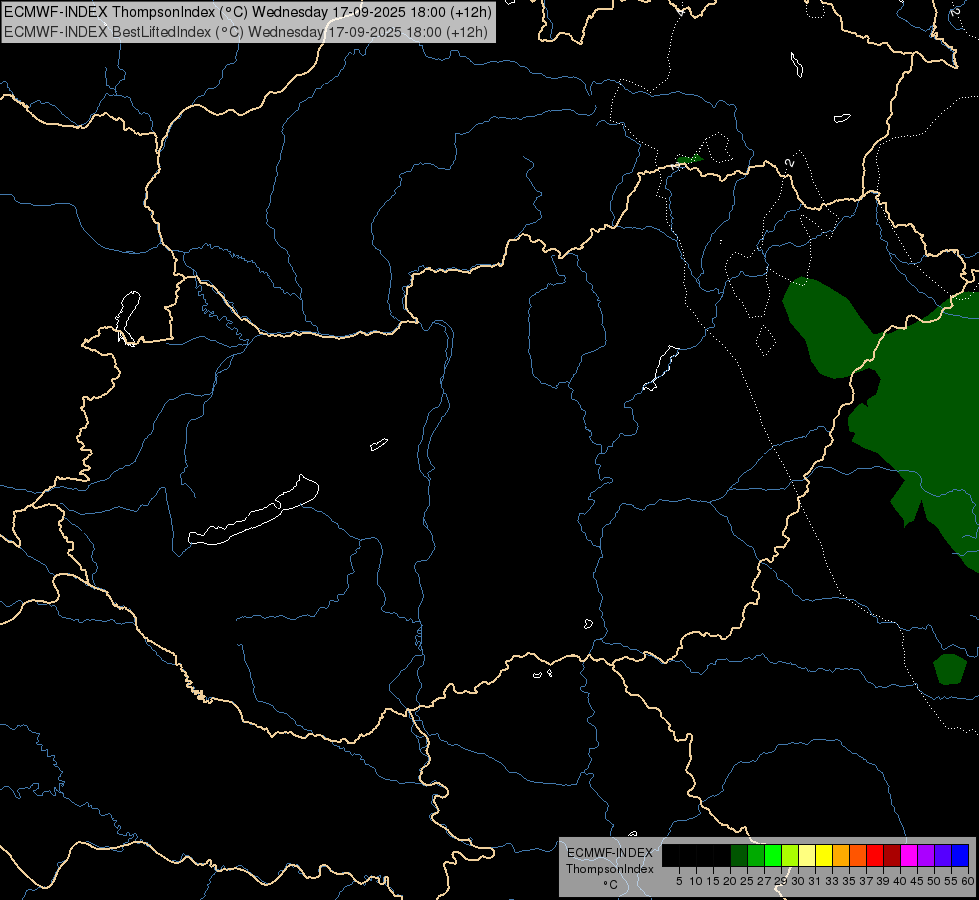Click the small green patch near northern border
979x900 pixels.
click(x=689, y=159)
